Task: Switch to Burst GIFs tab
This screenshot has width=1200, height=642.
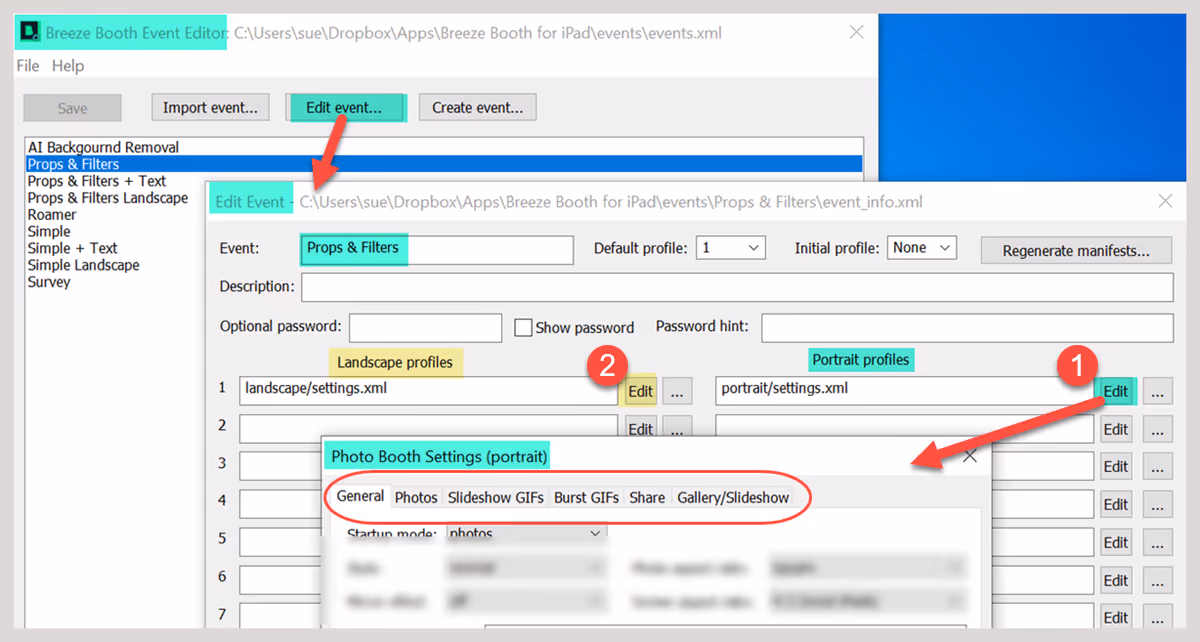Action: (x=586, y=497)
